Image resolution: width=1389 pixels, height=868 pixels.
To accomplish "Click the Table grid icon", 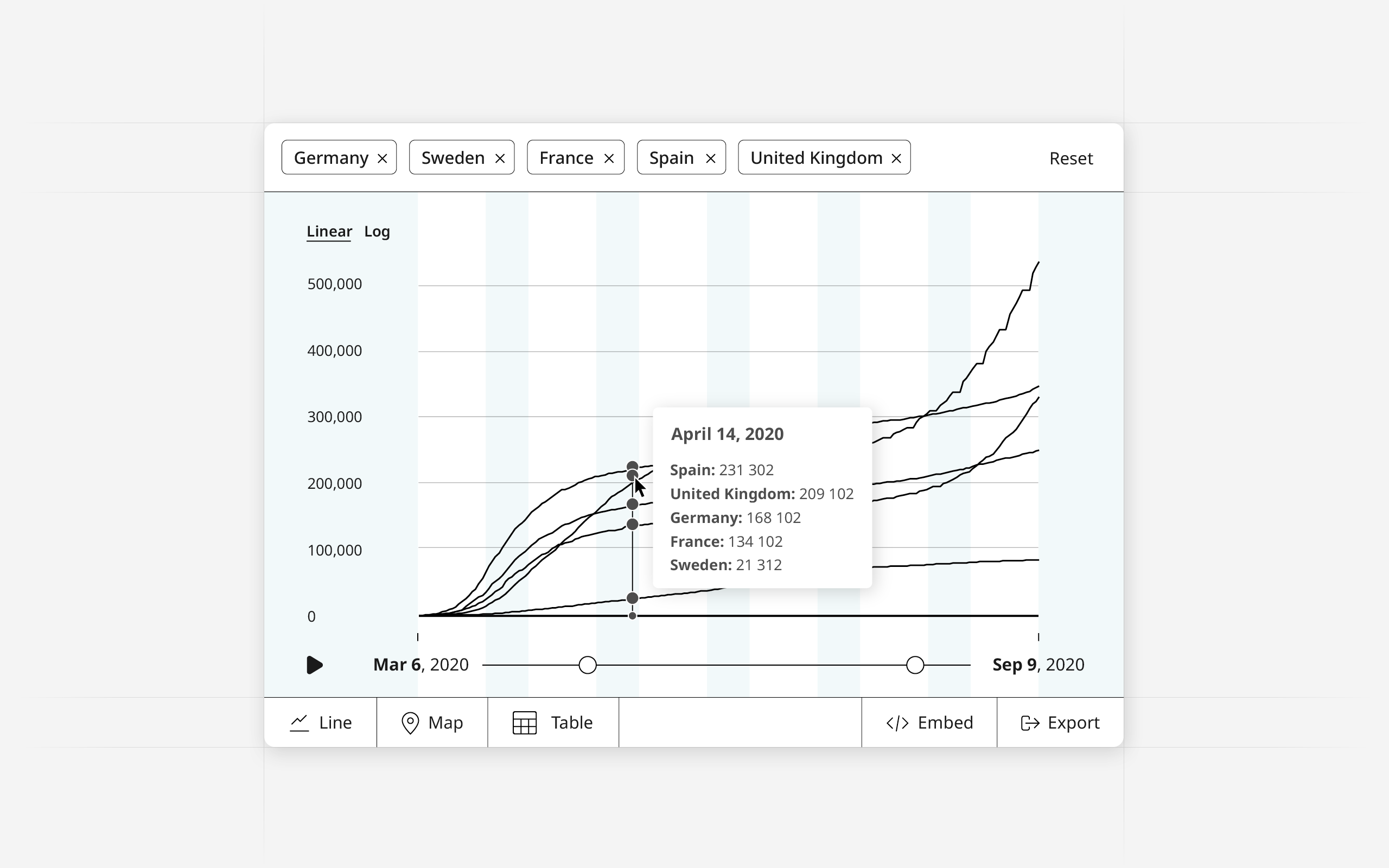I will click(x=524, y=723).
